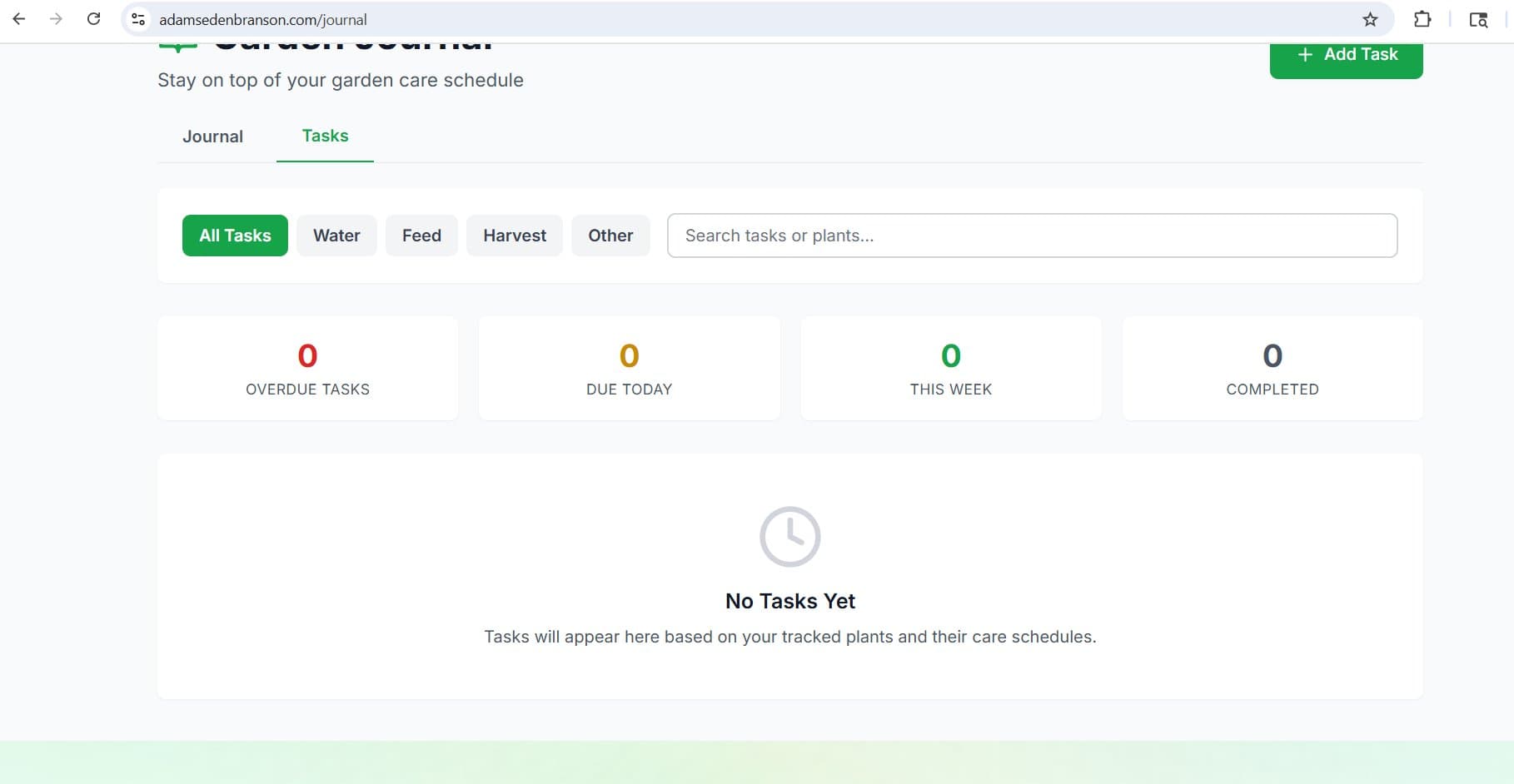Reload the page
The height and width of the screenshot is (784, 1514).
tap(93, 18)
